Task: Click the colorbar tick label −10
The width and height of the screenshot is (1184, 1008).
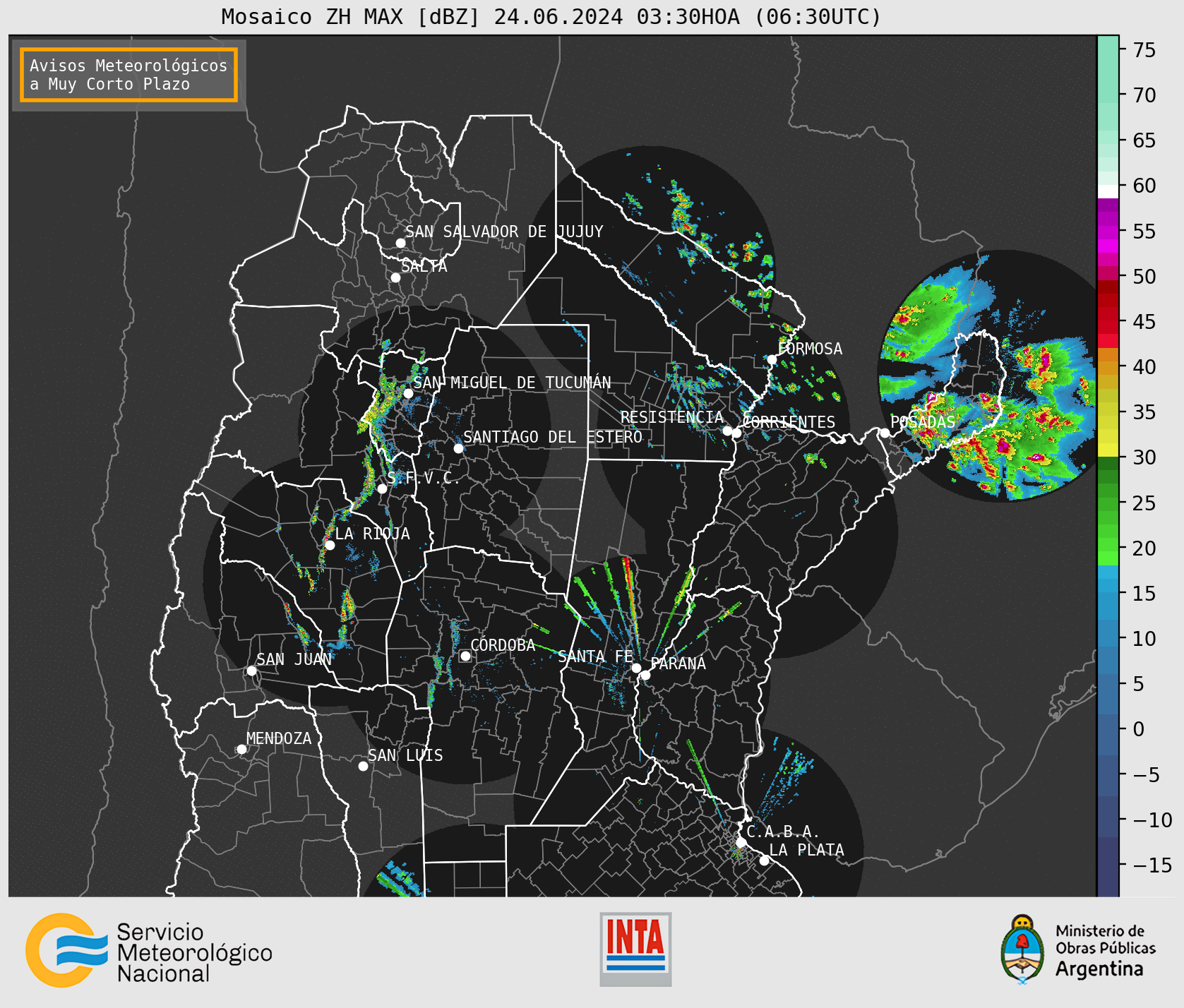Action: 1152,820
